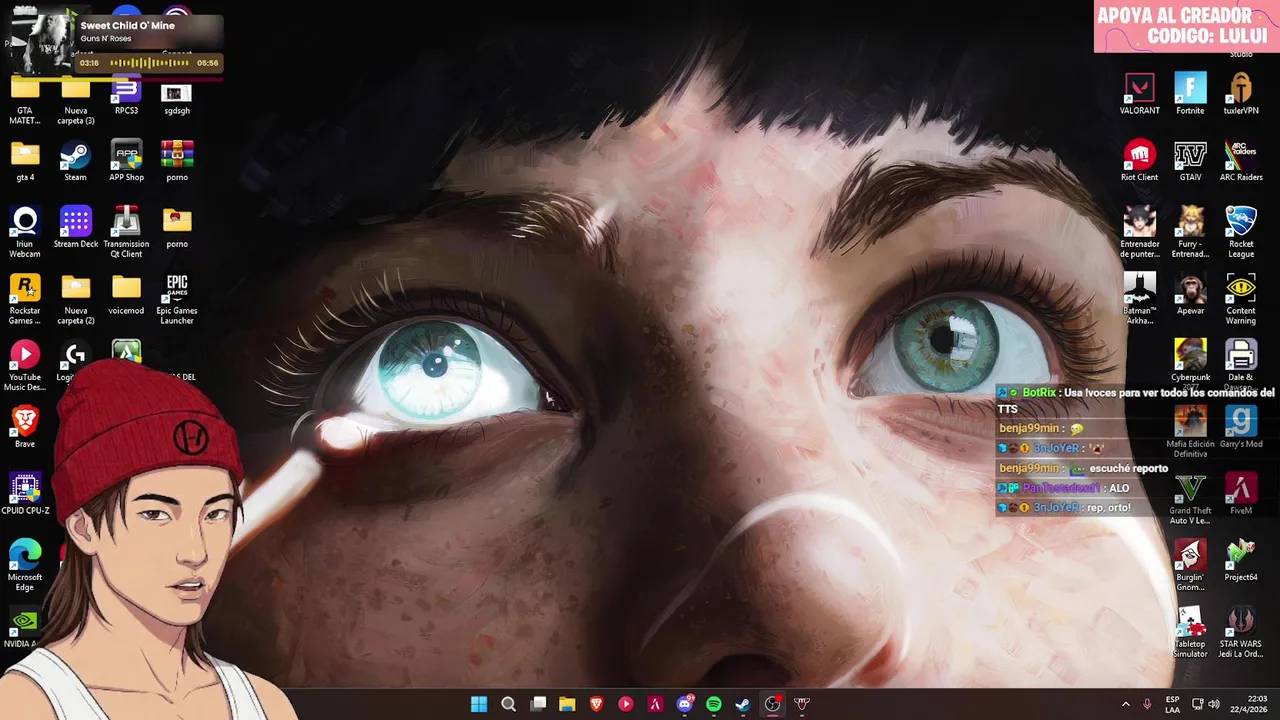Open Grand Theft Auto V shortcut
Screen dimensions: 1280x720
tap(1190, 499)
